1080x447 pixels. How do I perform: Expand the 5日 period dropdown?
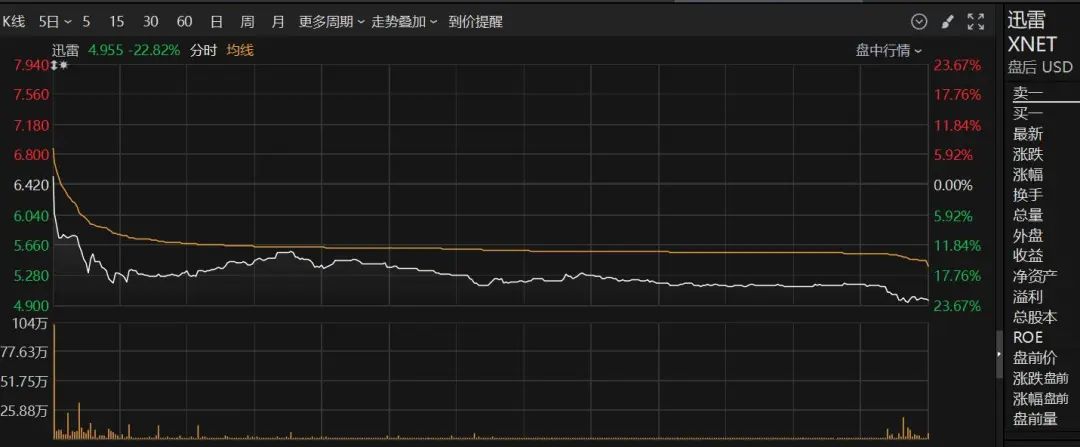55,22
